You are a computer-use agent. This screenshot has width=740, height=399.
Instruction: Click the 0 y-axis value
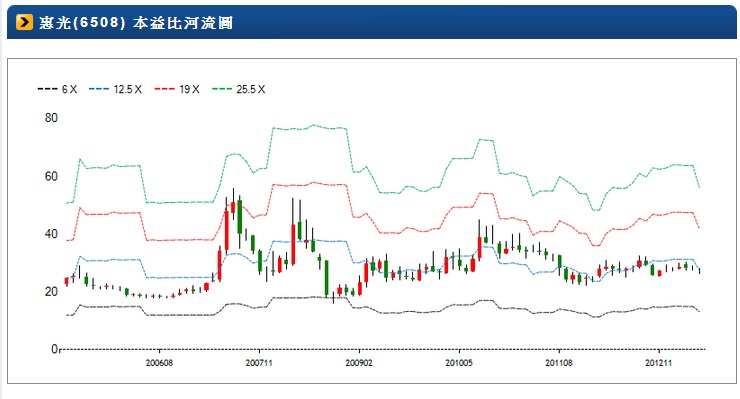[54, 349]
